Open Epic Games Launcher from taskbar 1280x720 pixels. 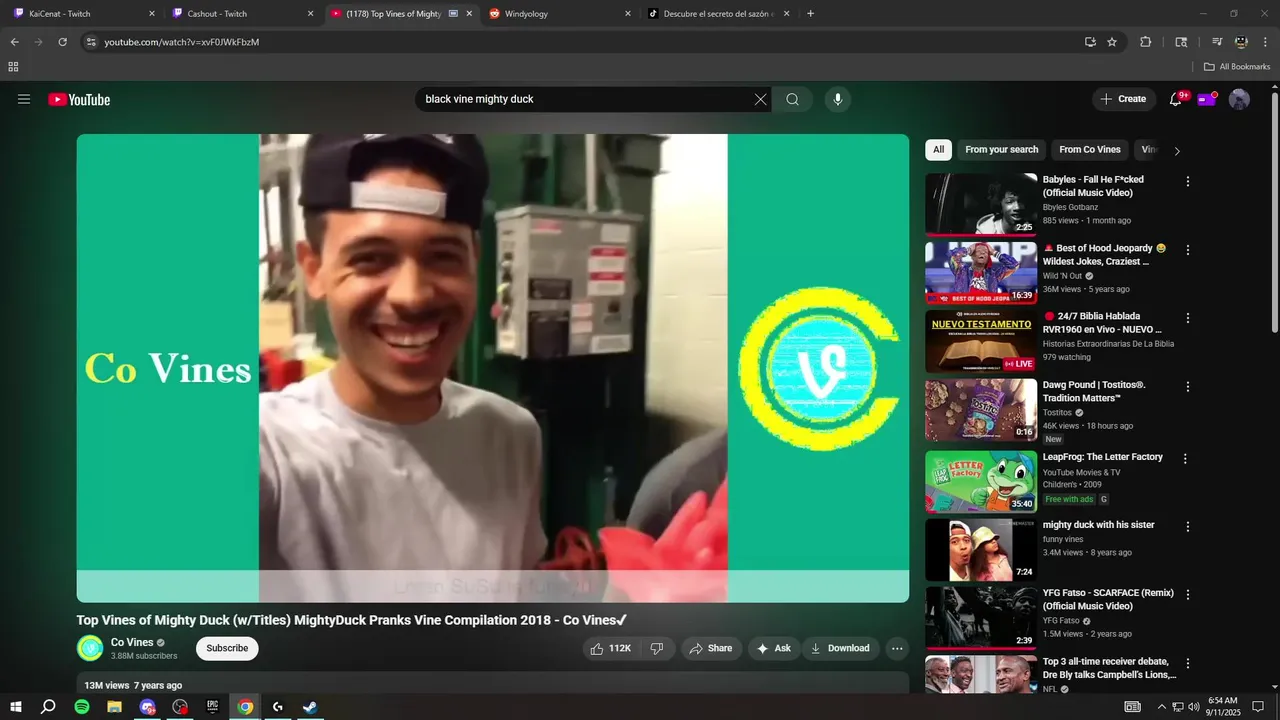[212, 707]
